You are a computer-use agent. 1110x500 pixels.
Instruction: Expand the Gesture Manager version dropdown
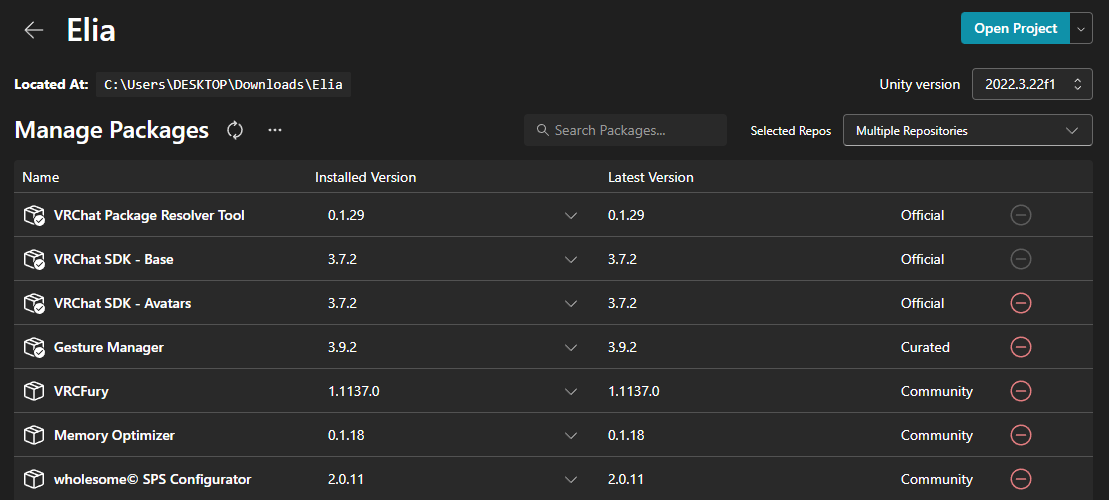point(571,347)
